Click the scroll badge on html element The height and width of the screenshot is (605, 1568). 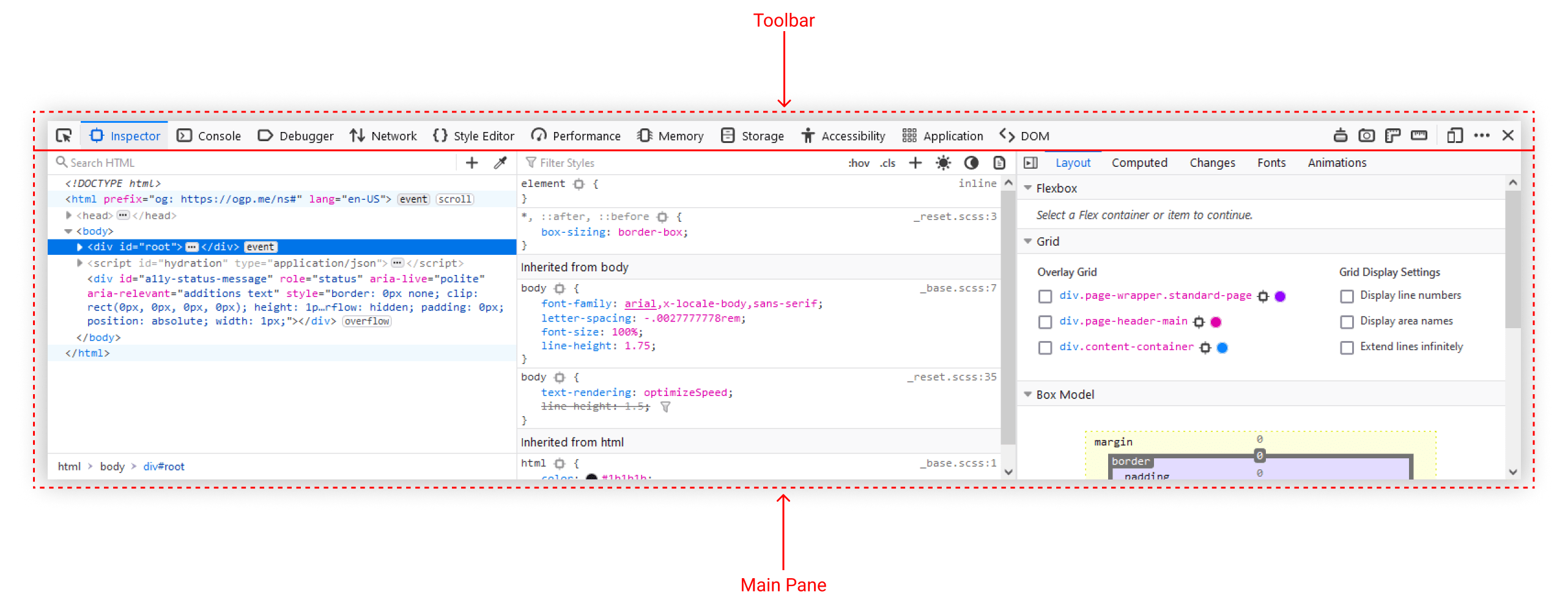(454, 199)
